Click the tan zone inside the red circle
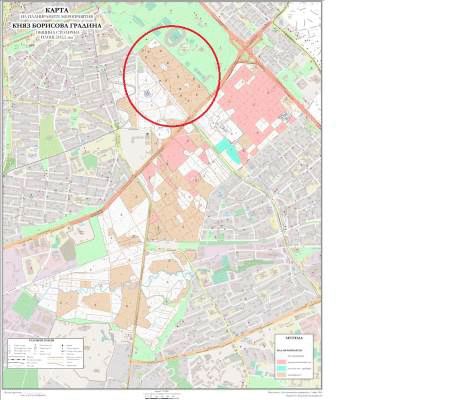Viewport: 471px width, 400px height. pyautogui.click(x=173, y=78)
